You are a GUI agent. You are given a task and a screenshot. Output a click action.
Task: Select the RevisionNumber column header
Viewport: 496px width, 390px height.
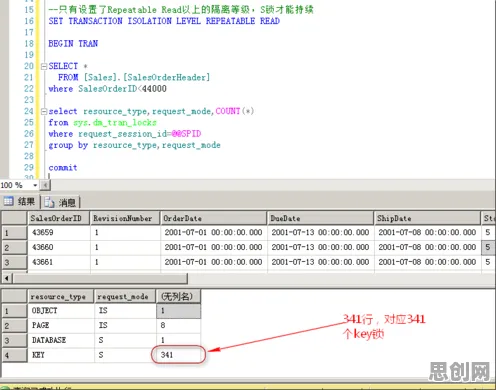click(125, 218)
